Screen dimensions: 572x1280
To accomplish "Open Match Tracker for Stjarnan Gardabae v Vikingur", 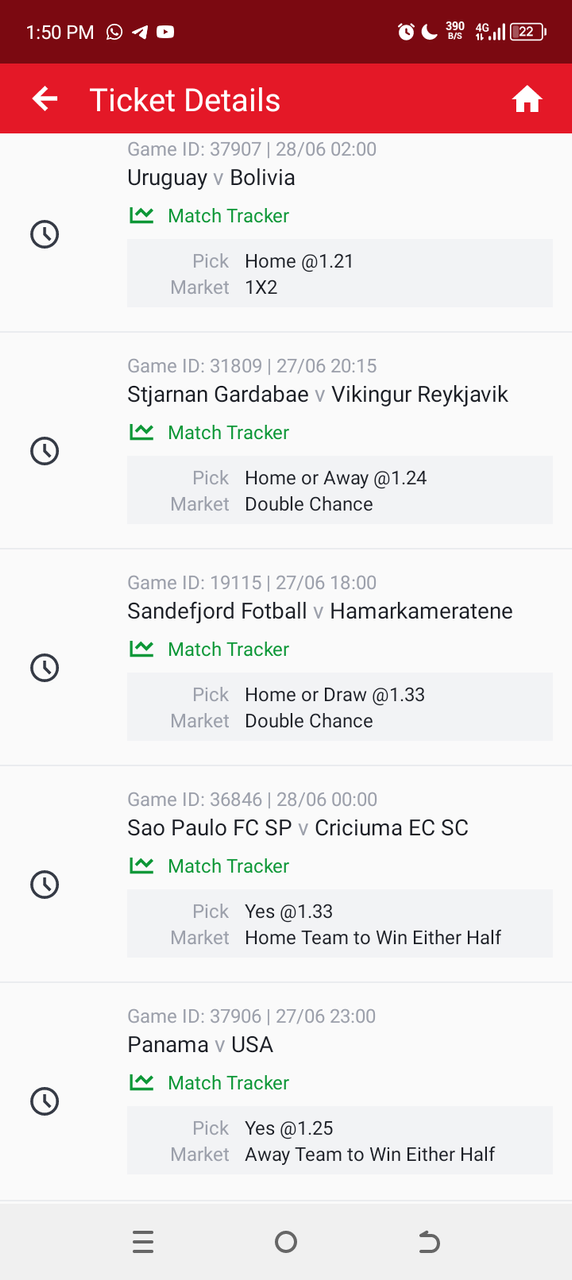I will coord(209,432).
